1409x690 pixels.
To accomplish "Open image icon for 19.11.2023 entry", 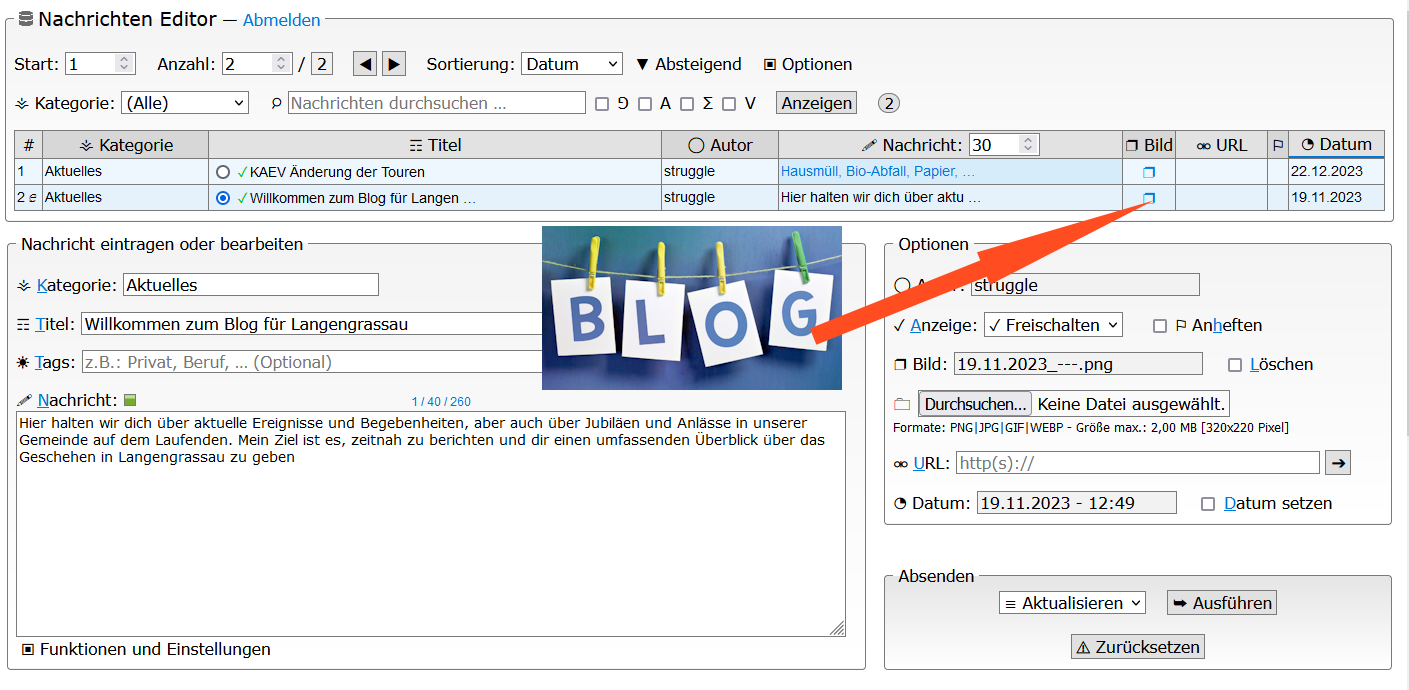I will [x=1148, y=198].
